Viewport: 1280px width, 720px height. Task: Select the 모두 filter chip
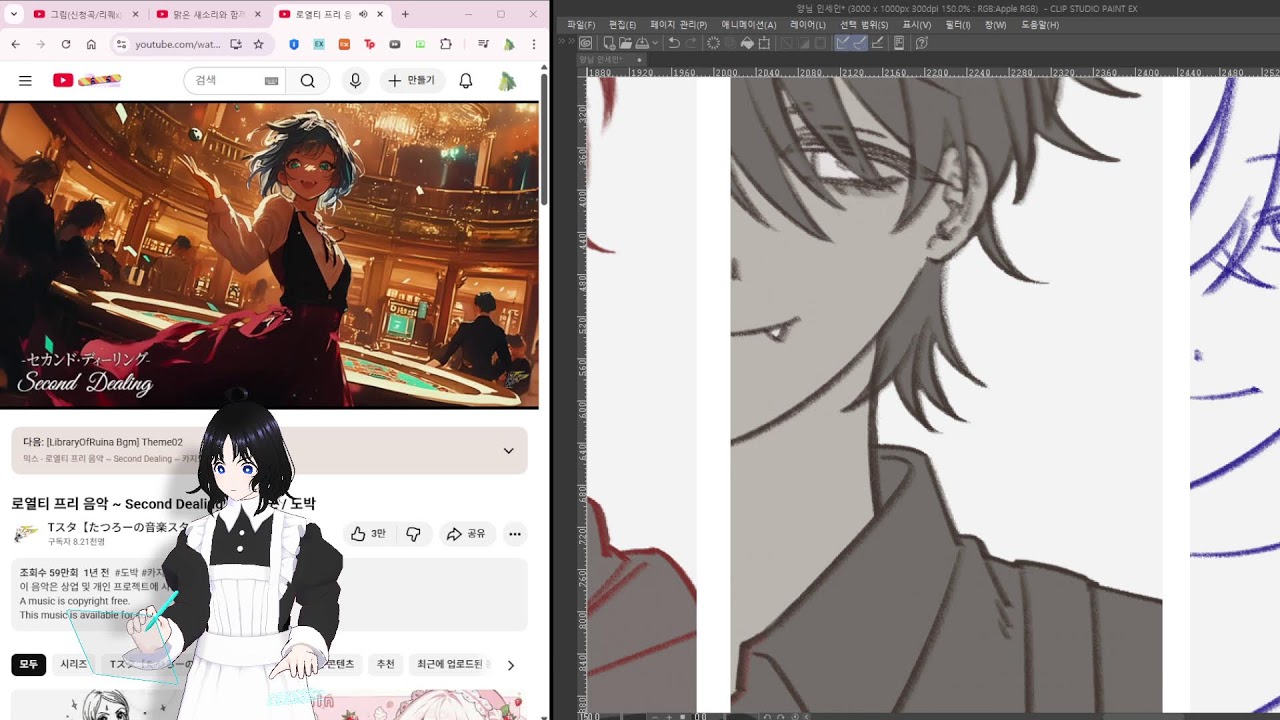pos(29,664)
